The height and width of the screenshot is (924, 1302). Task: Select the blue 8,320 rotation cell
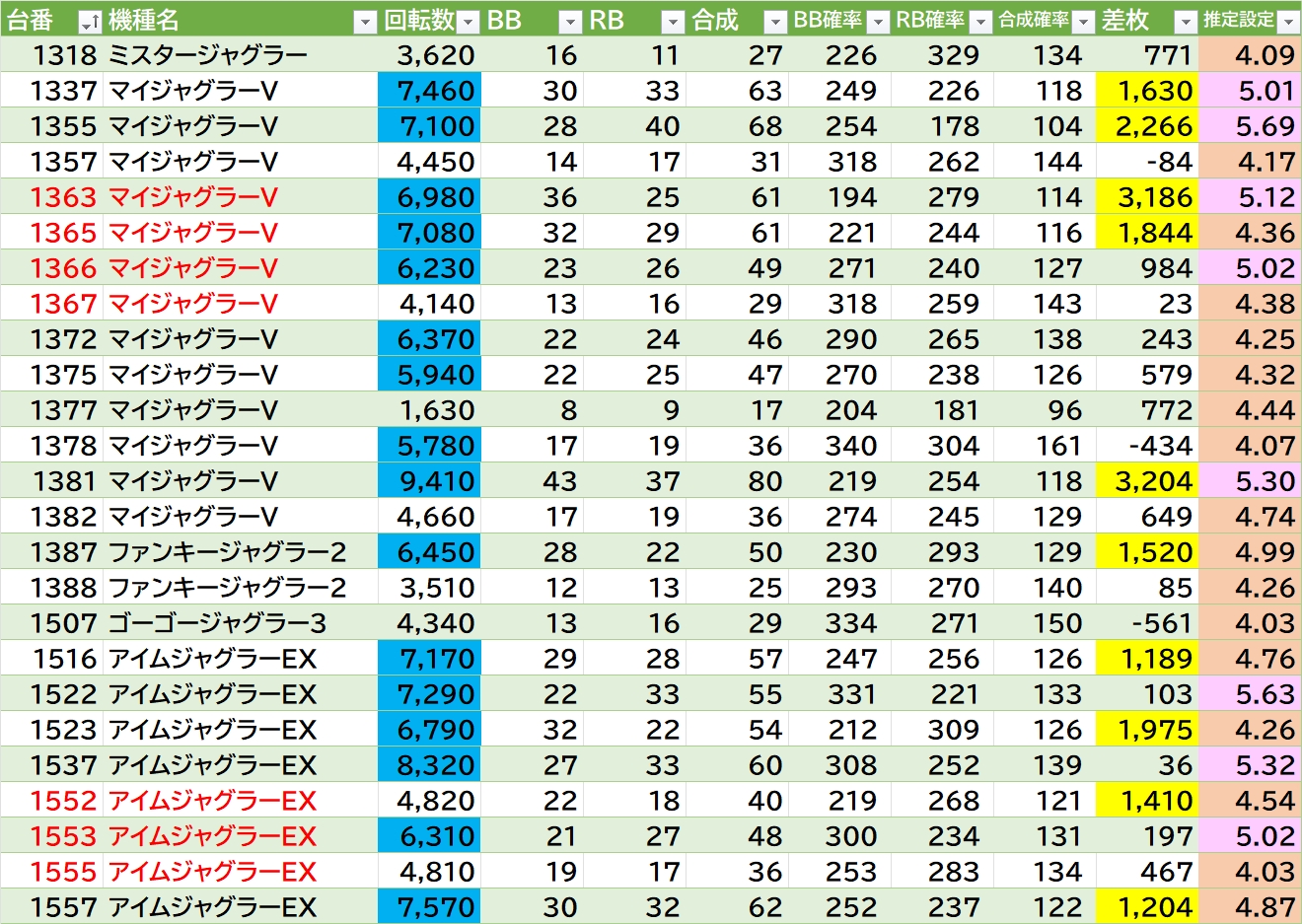tap(430, 765)
